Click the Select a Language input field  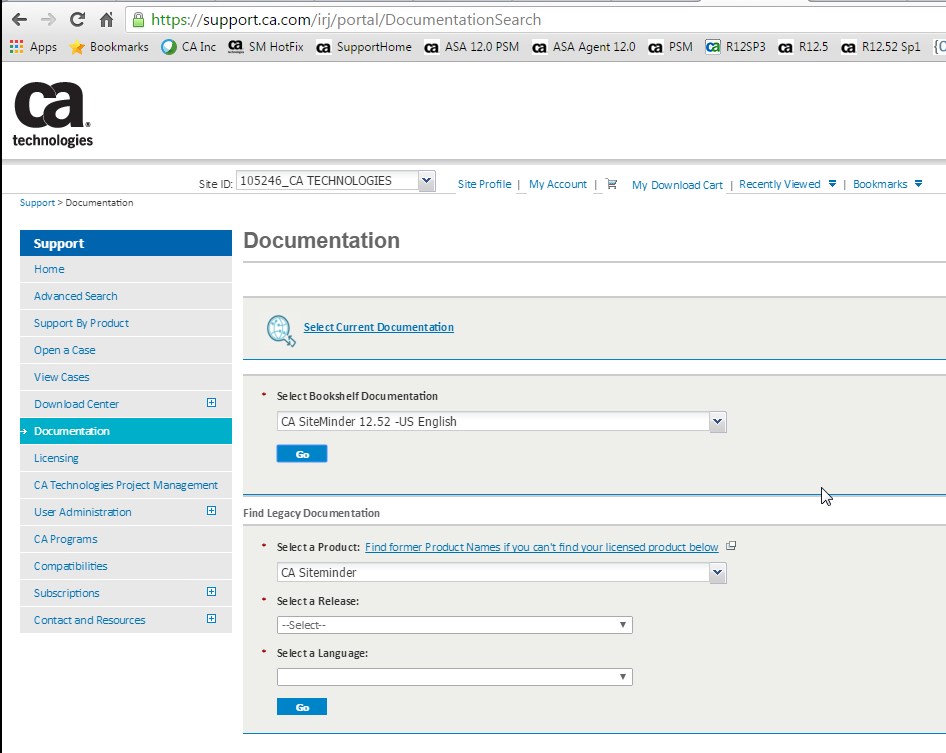tap(455, 676)
